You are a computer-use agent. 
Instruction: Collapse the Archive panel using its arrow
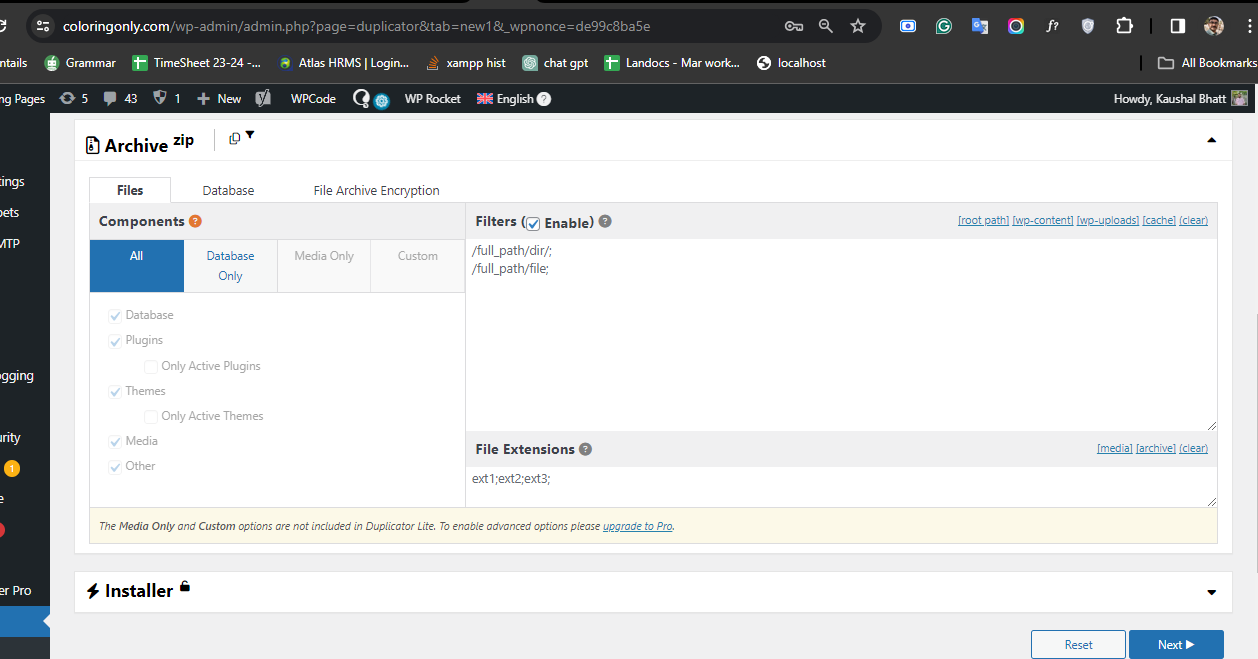click(x=1211, y=141)
